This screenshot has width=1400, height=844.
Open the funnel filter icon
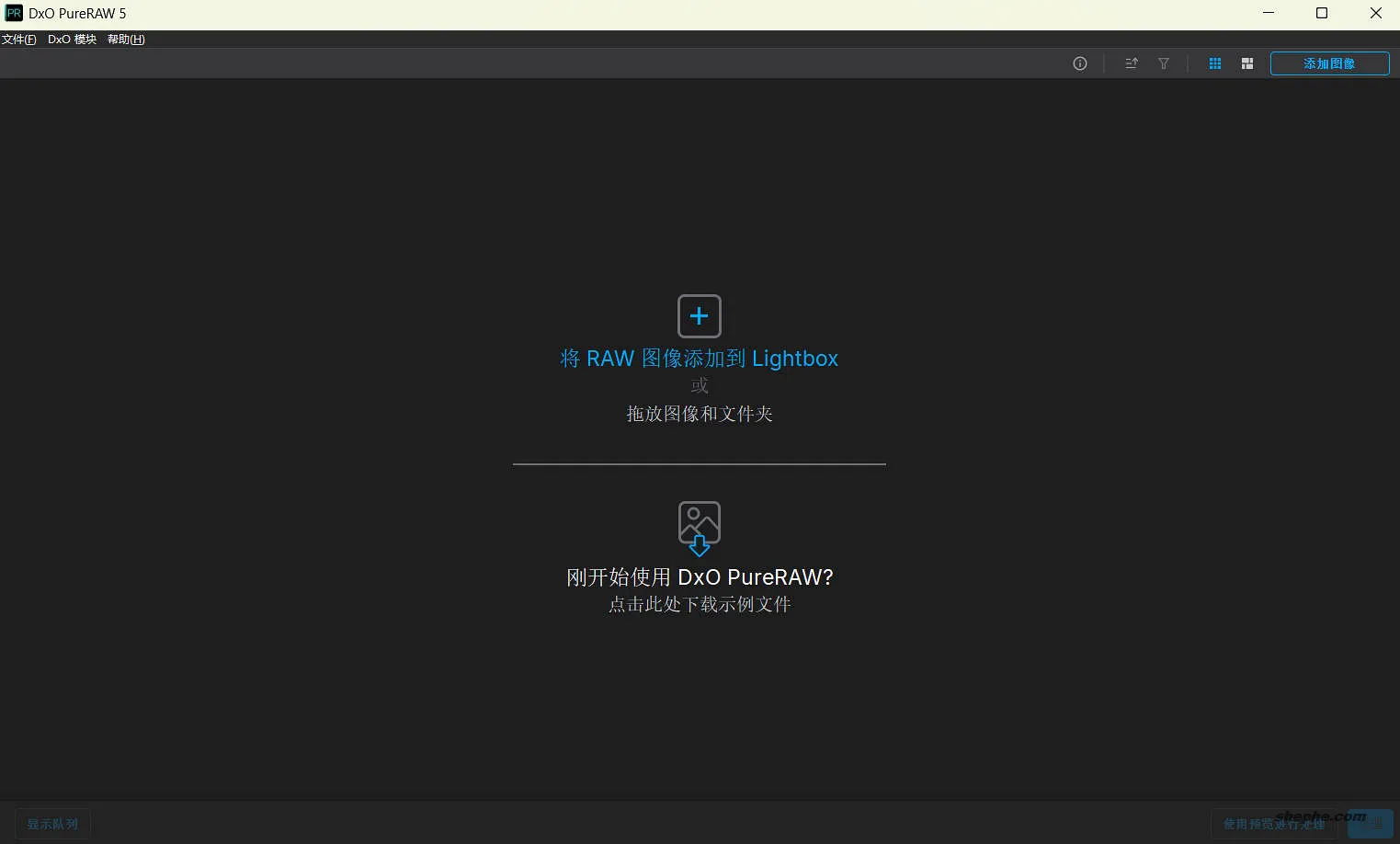(1164, 63)
